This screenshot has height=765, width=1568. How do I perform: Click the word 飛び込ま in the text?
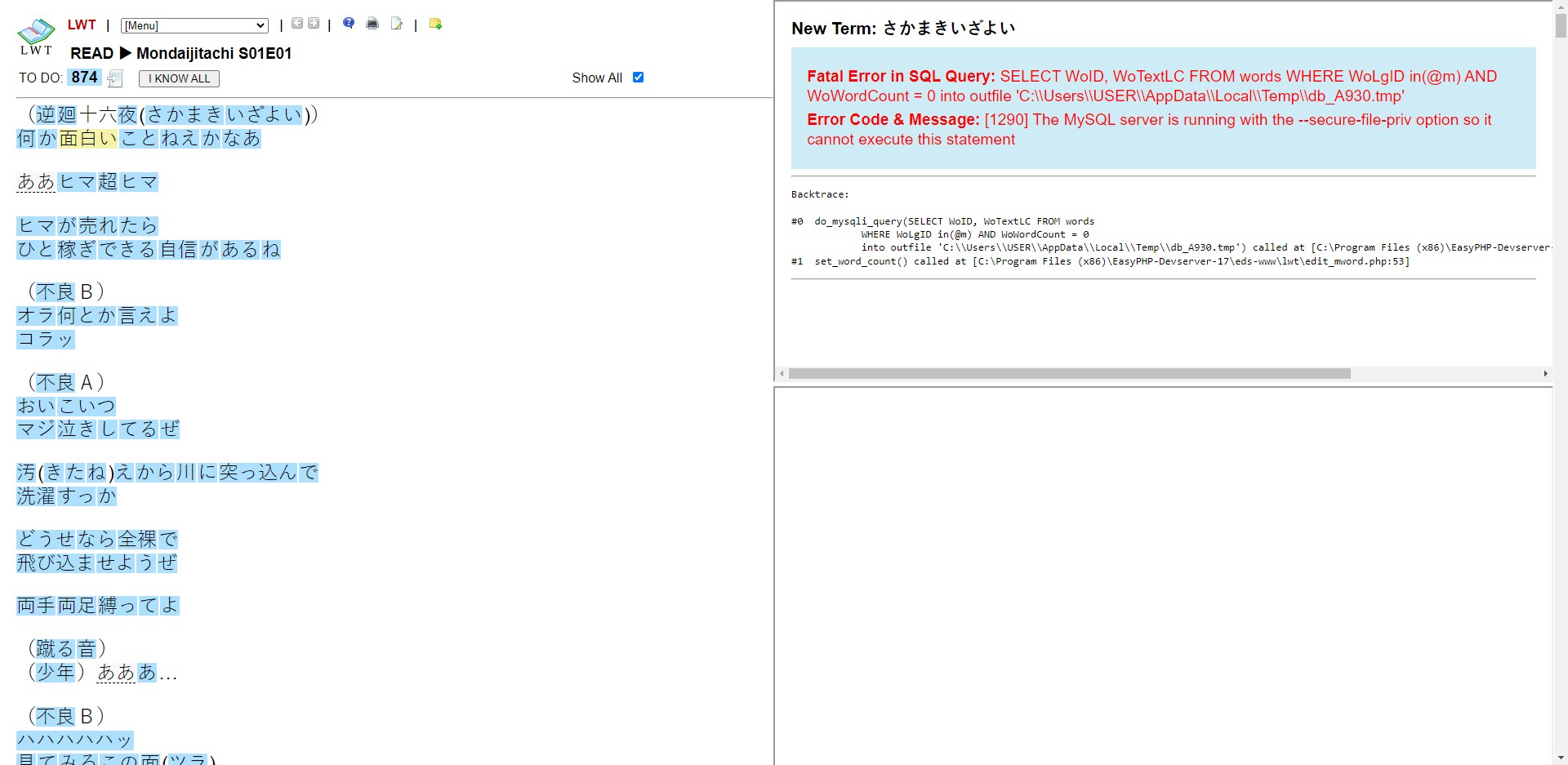click(x=56, y=563)
